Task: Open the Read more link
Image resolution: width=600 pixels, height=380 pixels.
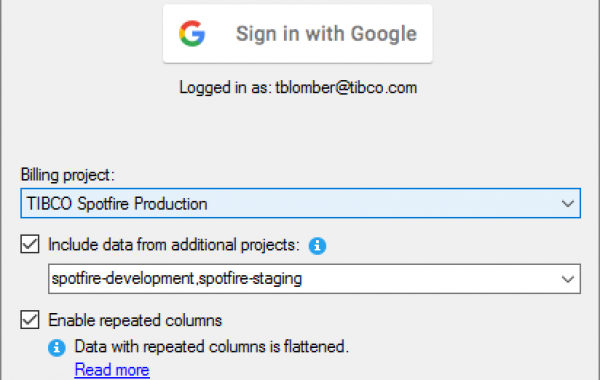Action: click(x=112, y=370)
